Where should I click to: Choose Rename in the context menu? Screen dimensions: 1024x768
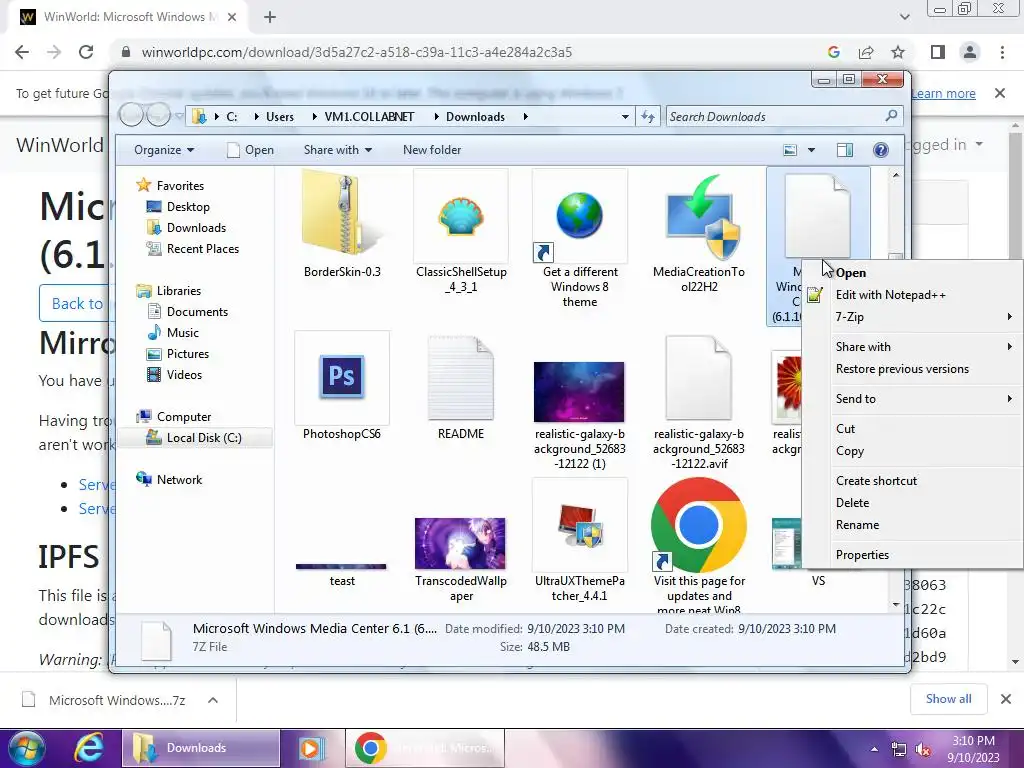pos(912,526)
